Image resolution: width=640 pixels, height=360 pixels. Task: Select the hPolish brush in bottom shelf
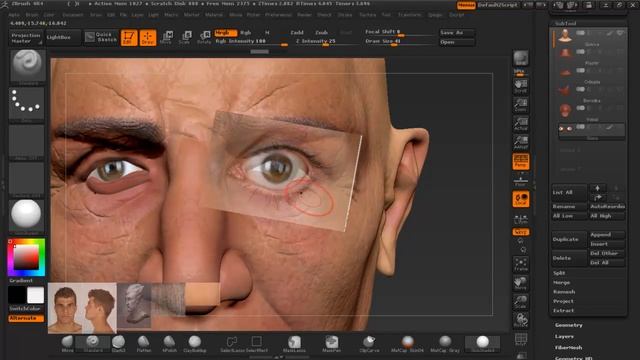(x=169, y=344)
